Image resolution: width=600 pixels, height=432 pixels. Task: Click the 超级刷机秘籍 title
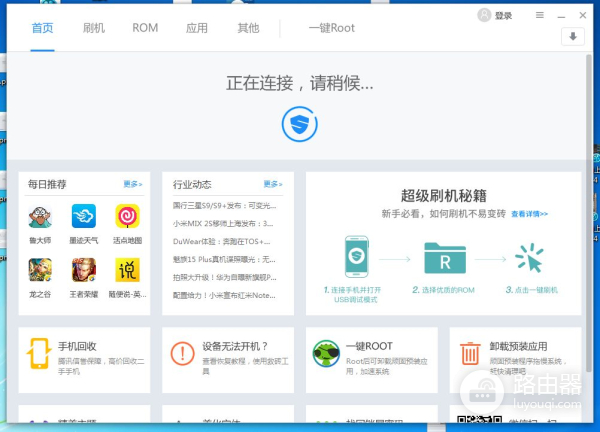(443, 196)
